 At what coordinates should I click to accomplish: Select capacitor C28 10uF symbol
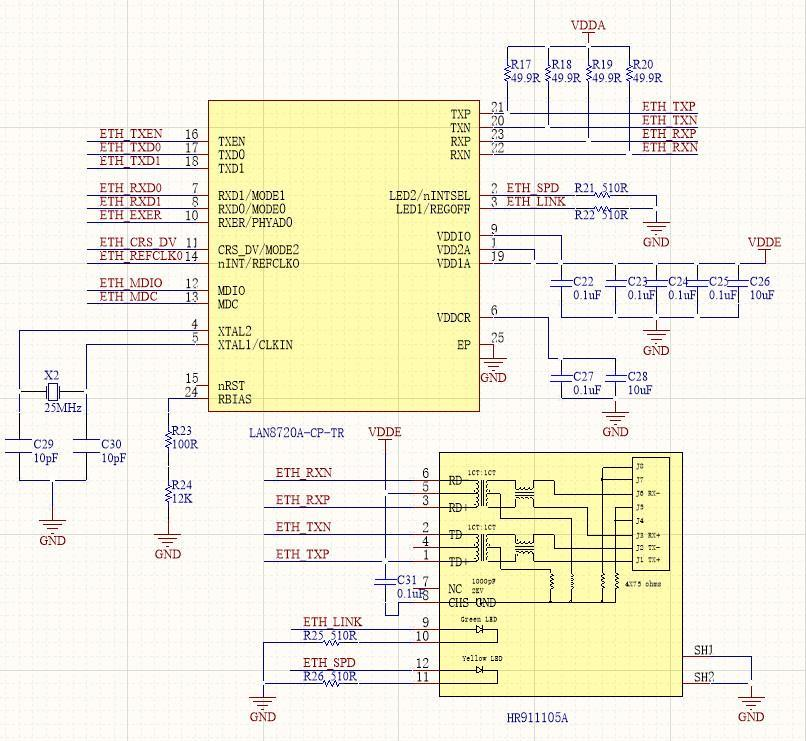click(616, 378)
